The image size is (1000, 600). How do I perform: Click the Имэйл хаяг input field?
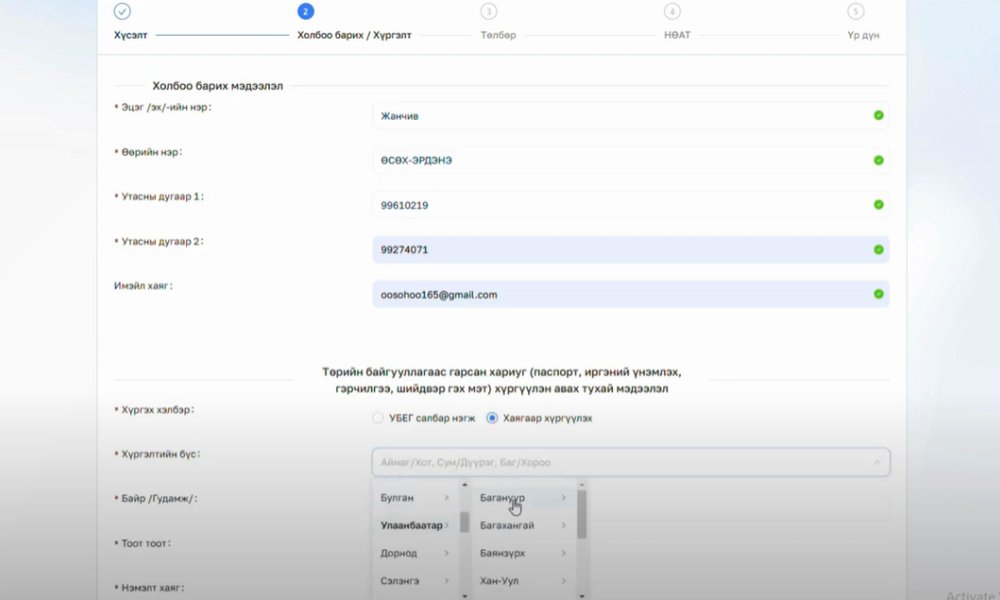click(631, 294)
